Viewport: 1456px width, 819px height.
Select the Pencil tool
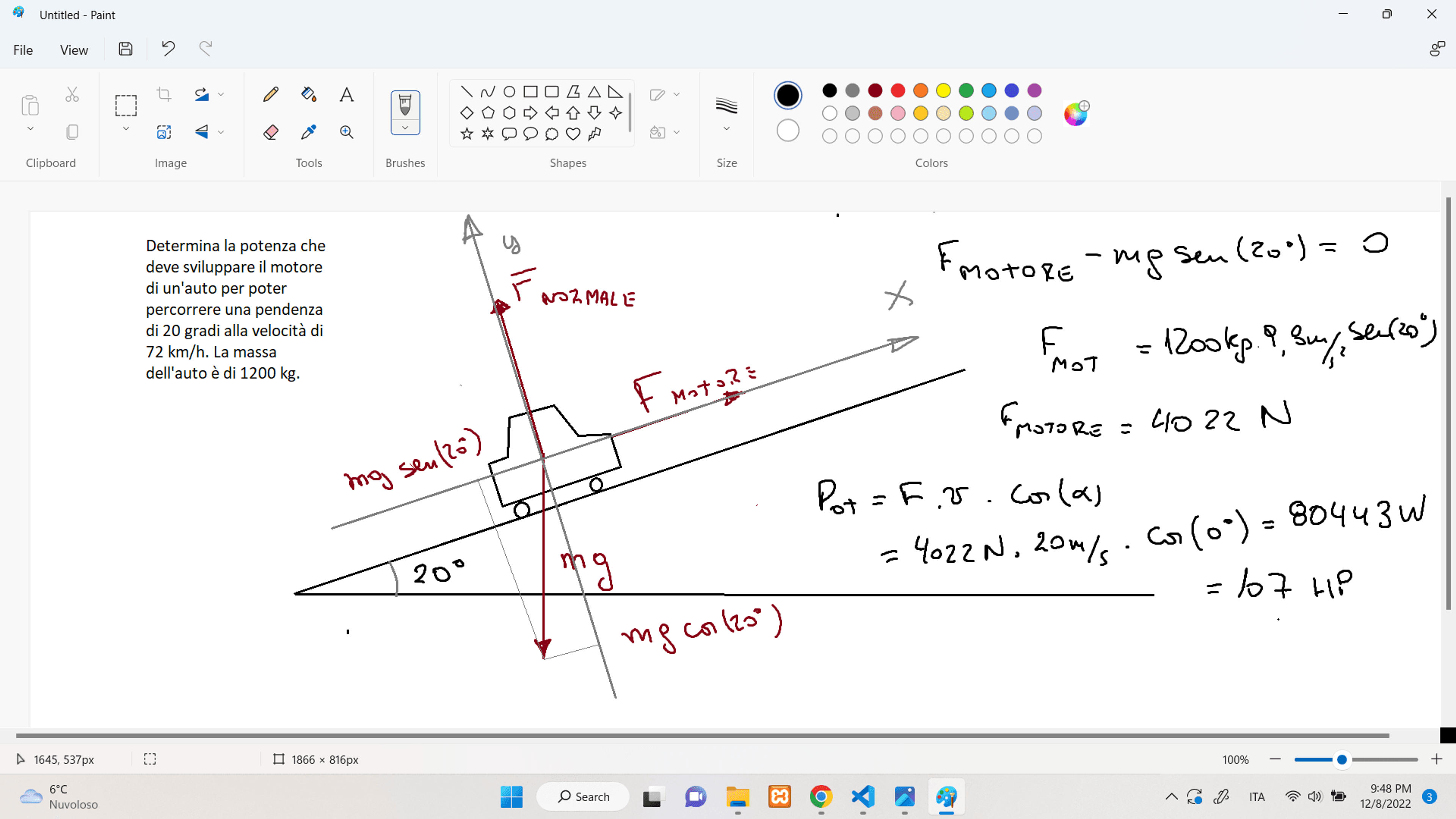tap(271, 94)
